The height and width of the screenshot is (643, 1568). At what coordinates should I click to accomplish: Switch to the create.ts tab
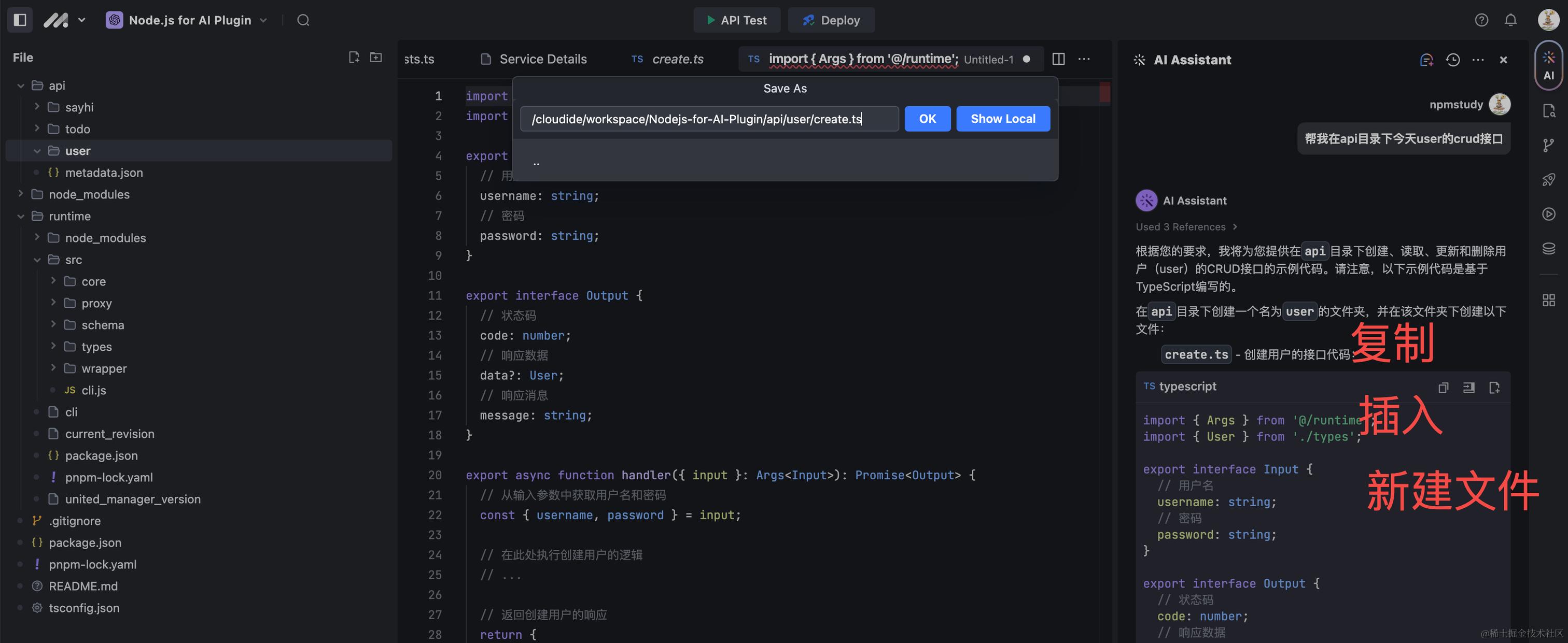click(x=677, y=59)
